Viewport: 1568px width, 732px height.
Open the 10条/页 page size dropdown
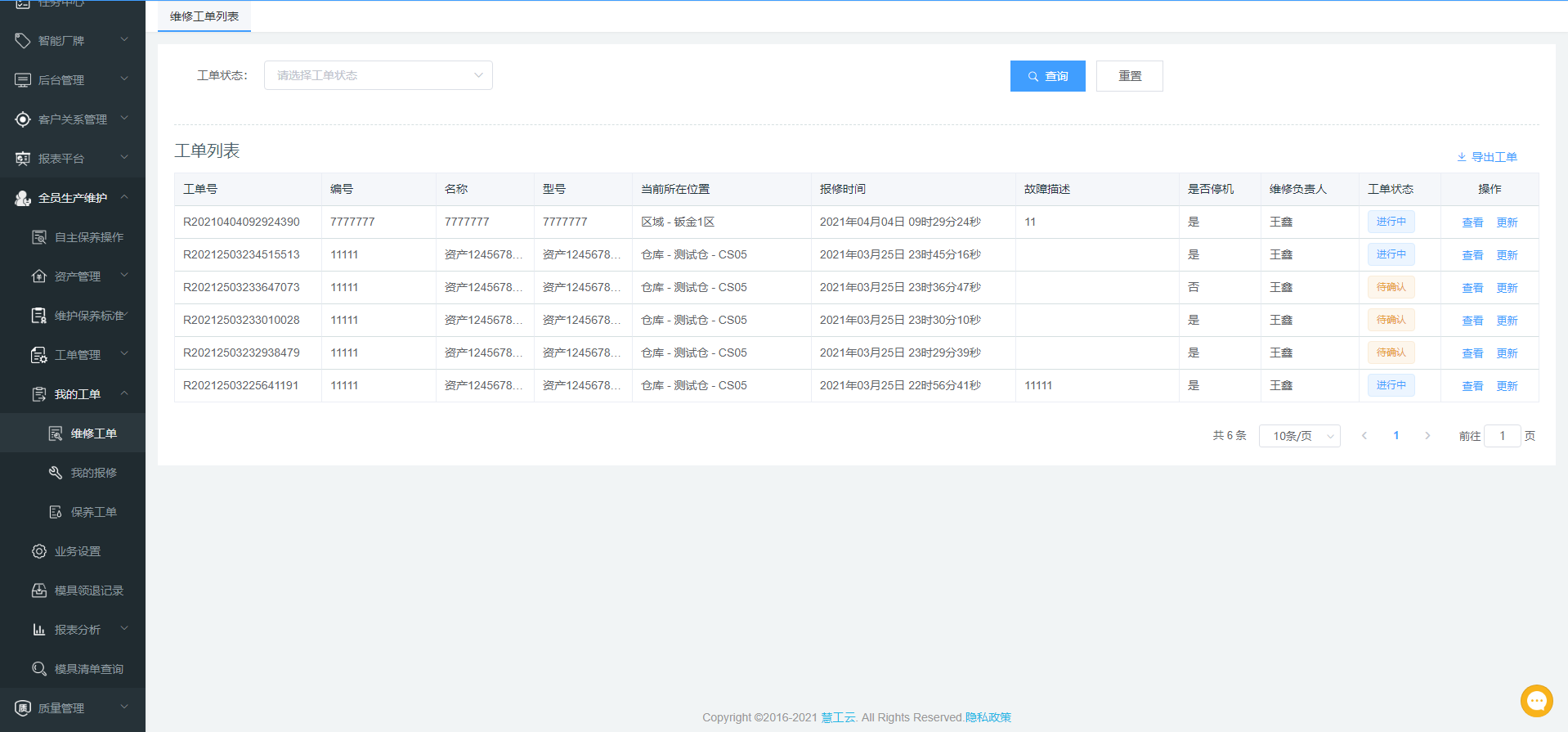1299,436
